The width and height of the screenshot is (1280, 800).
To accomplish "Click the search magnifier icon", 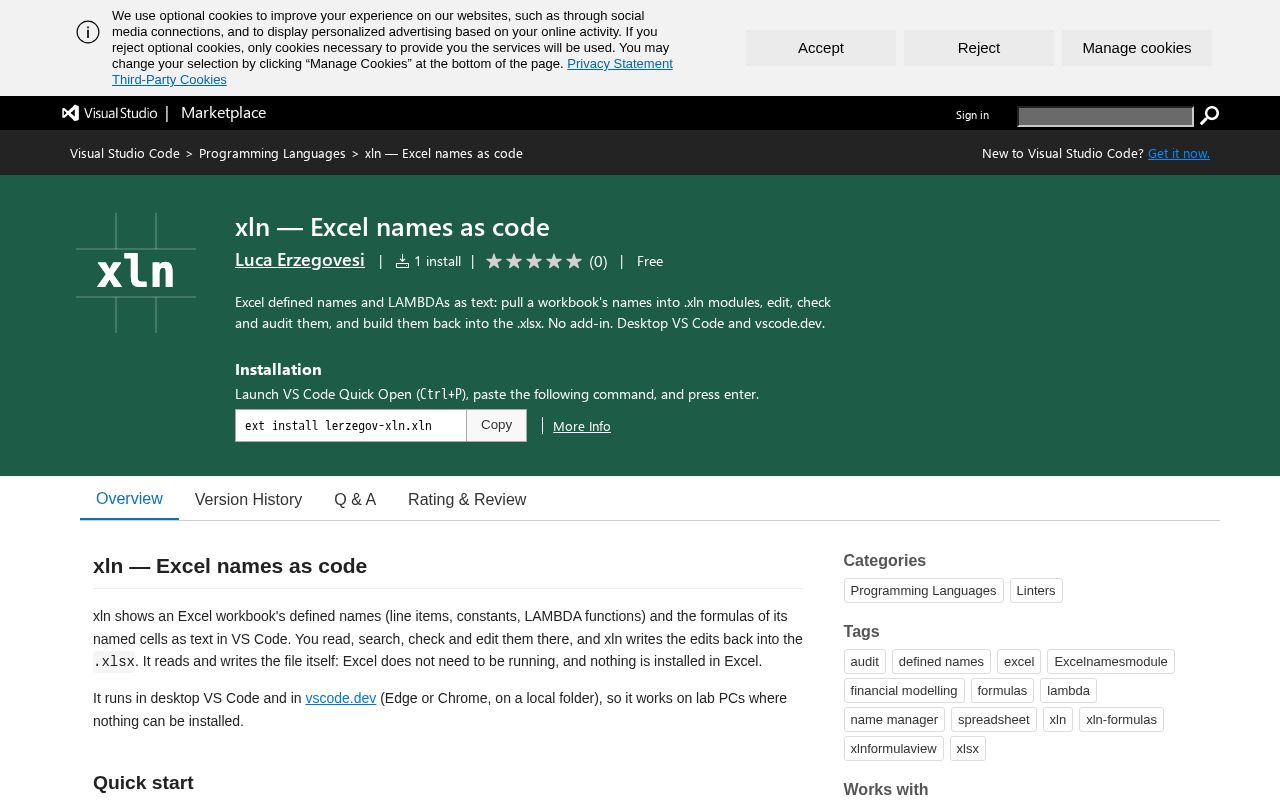I will click(1209, 116).
